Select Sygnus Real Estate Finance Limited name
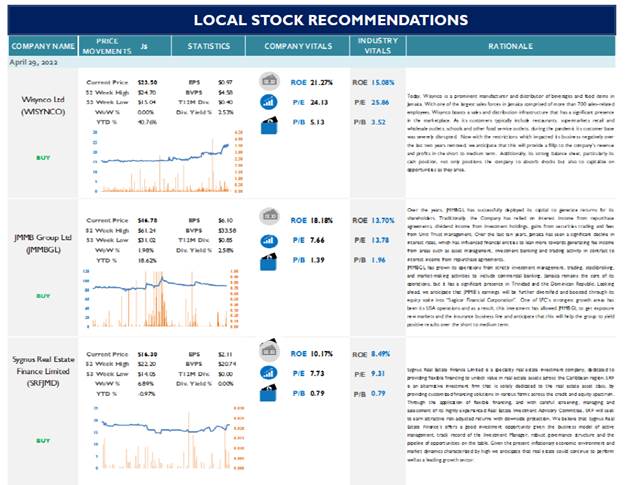The image size is (634, 485). [x=43, y=371]
